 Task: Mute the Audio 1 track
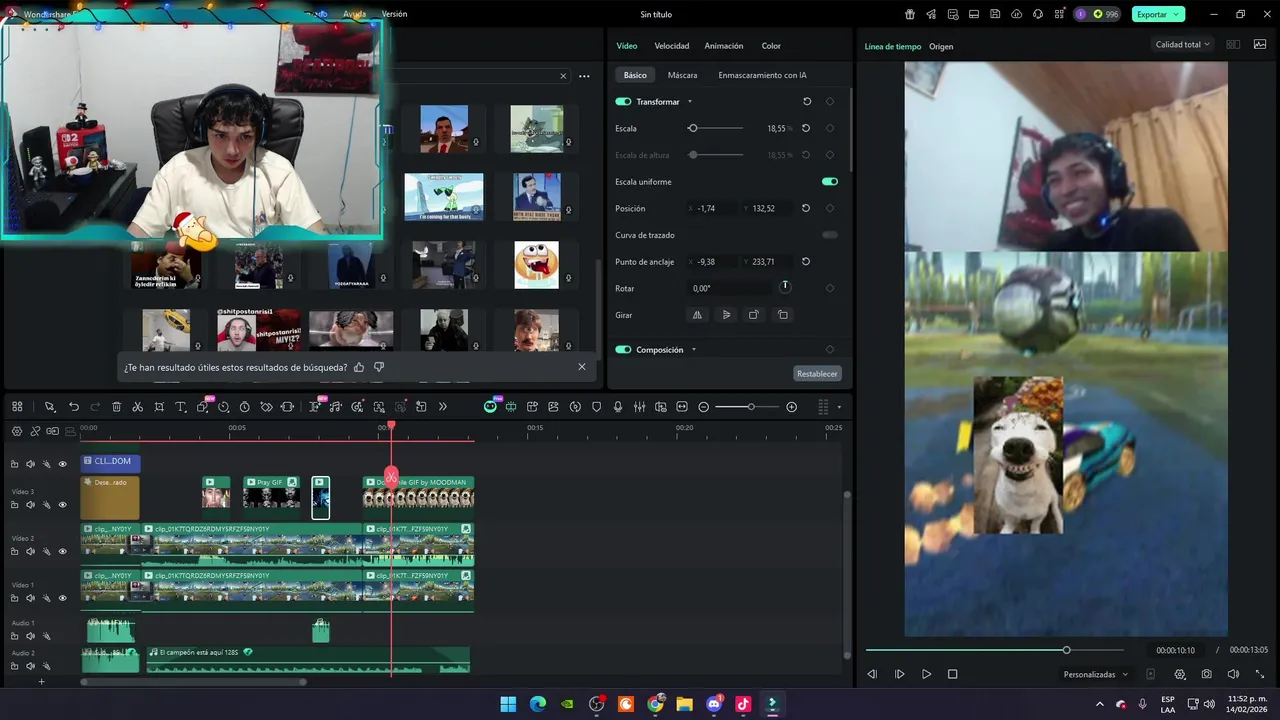tap(30, 637)
